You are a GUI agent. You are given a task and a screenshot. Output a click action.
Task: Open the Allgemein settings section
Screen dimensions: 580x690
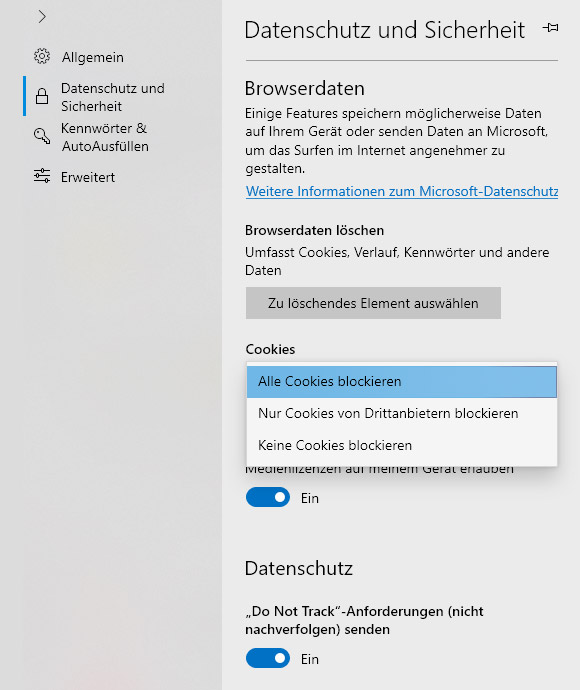[x=92, y=57]
